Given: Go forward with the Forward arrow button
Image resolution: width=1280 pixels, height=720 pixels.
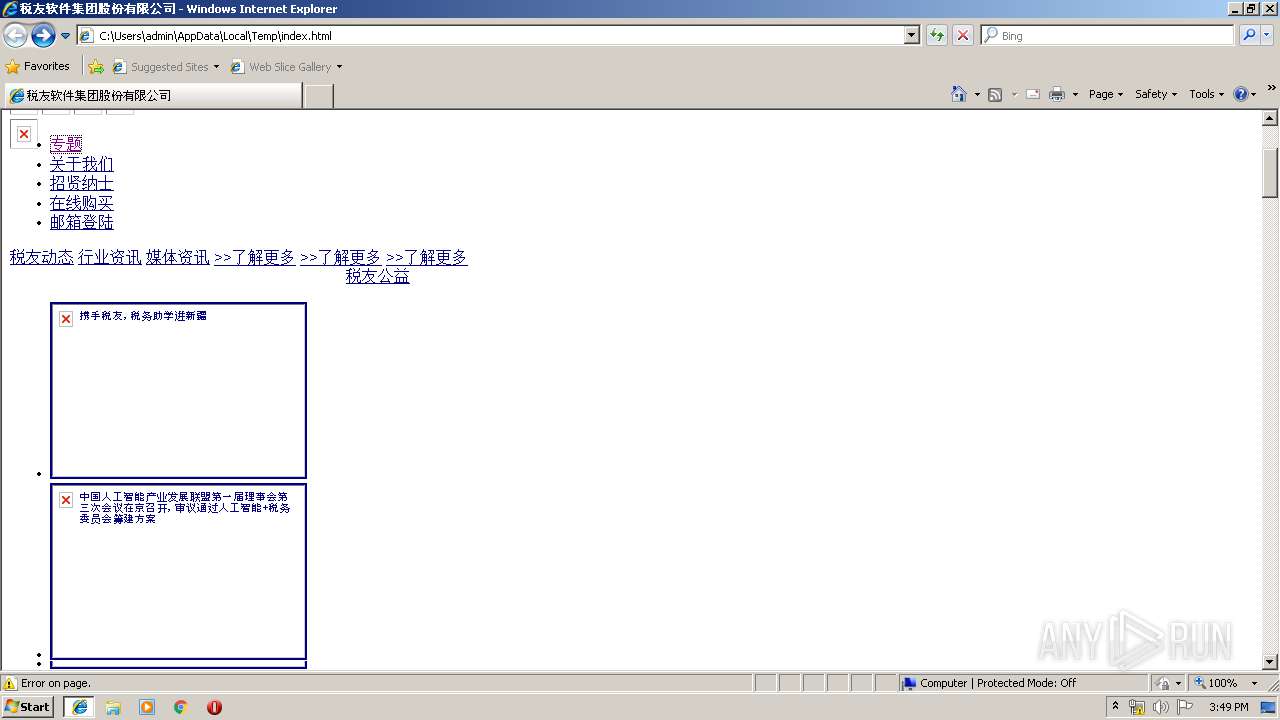Looking at the screenshot, I should [43, 36].
